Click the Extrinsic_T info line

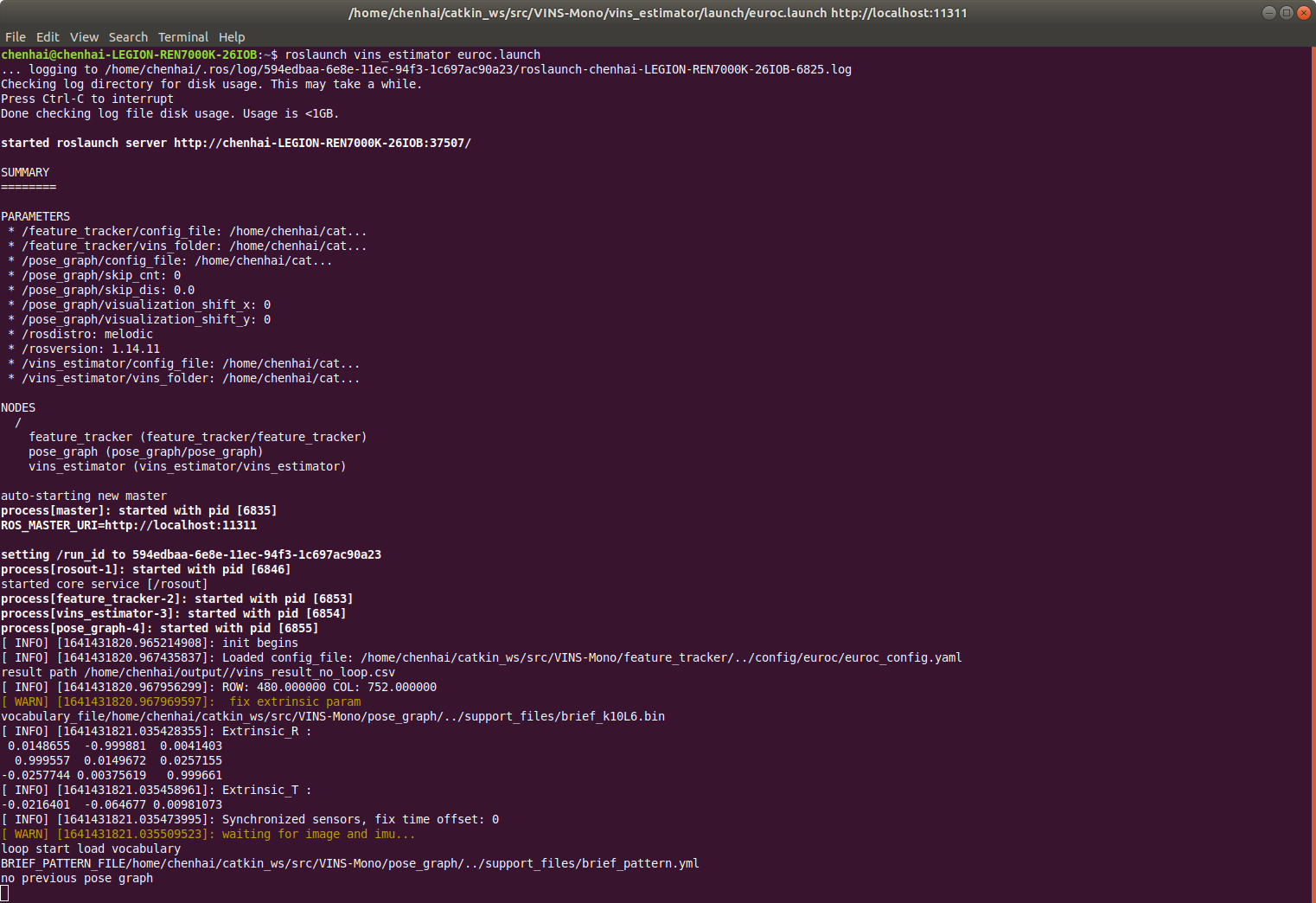coord(157,790)
